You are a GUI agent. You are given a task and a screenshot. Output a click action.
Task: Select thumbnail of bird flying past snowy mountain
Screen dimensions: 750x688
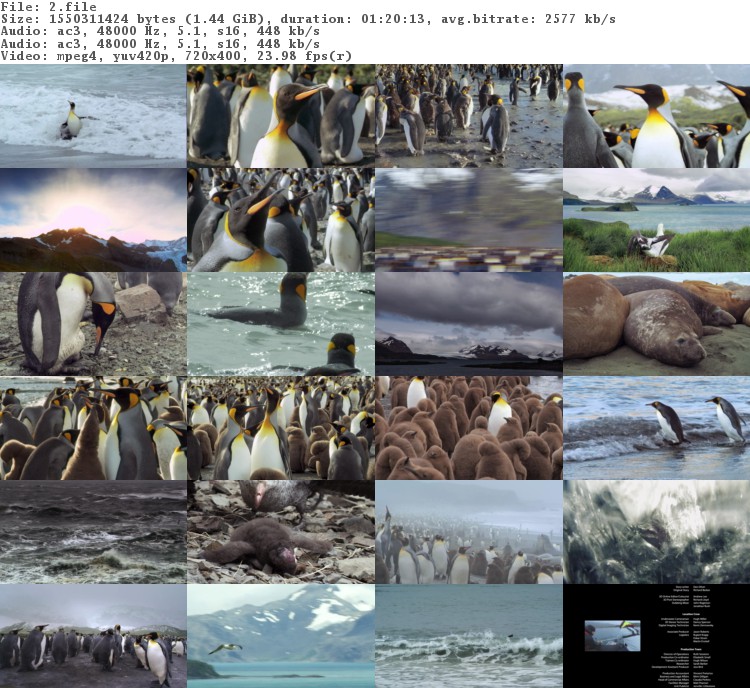pyautogui.click(x=281, y=635)
